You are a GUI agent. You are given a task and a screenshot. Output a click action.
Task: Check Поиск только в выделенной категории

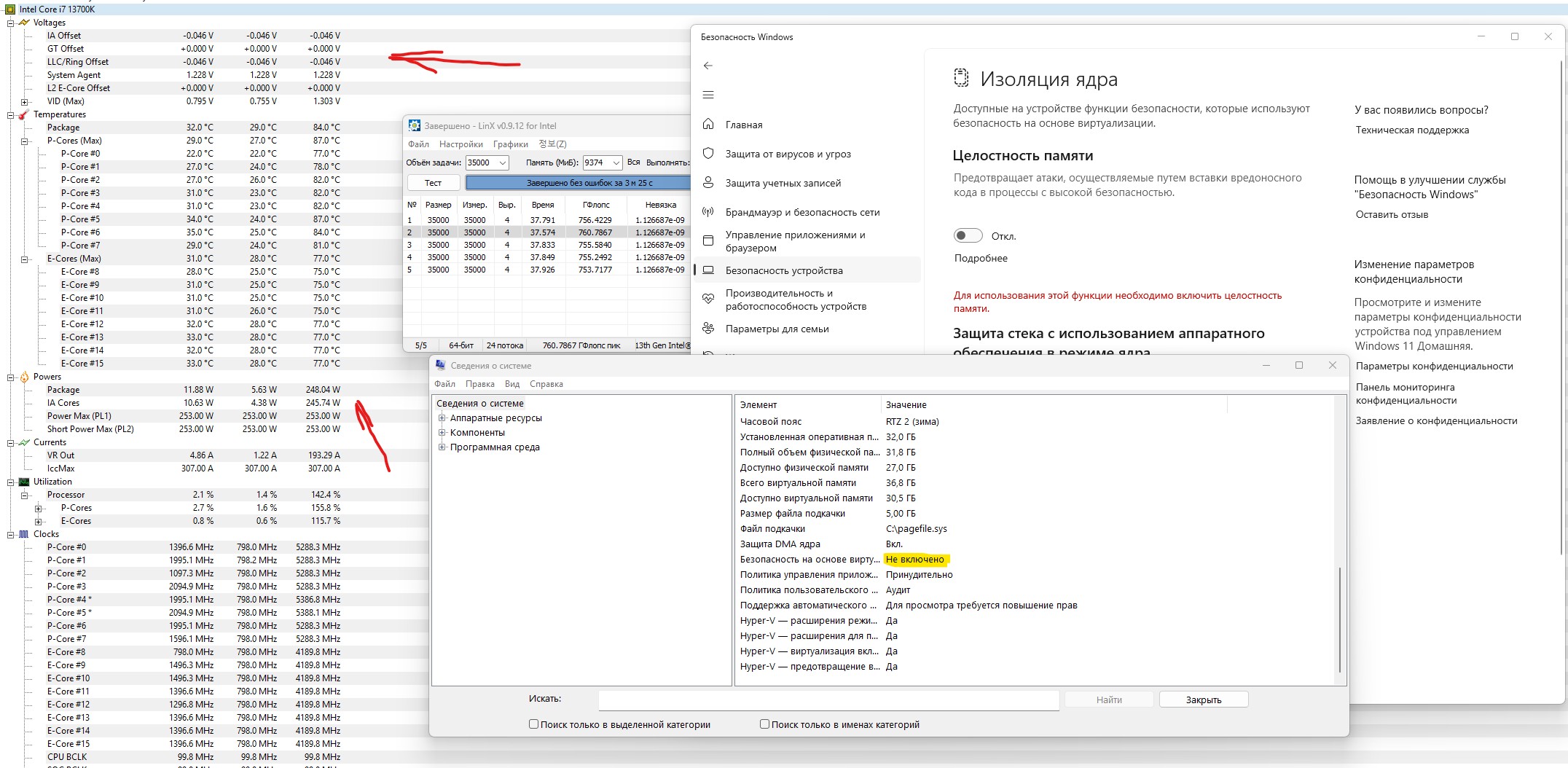[x=533, y=724]
